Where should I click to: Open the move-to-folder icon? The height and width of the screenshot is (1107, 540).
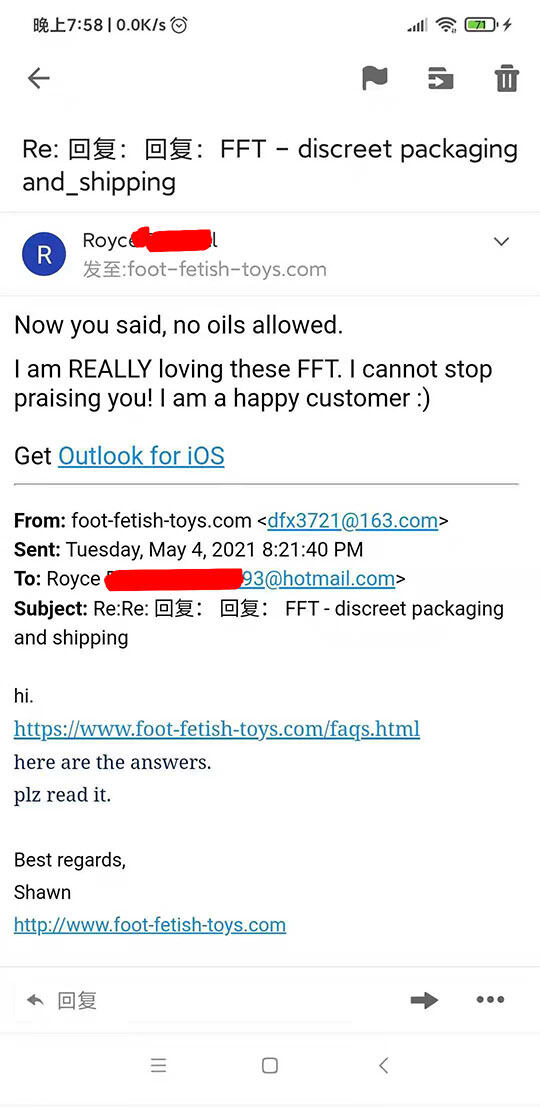[x=440, y=78]
